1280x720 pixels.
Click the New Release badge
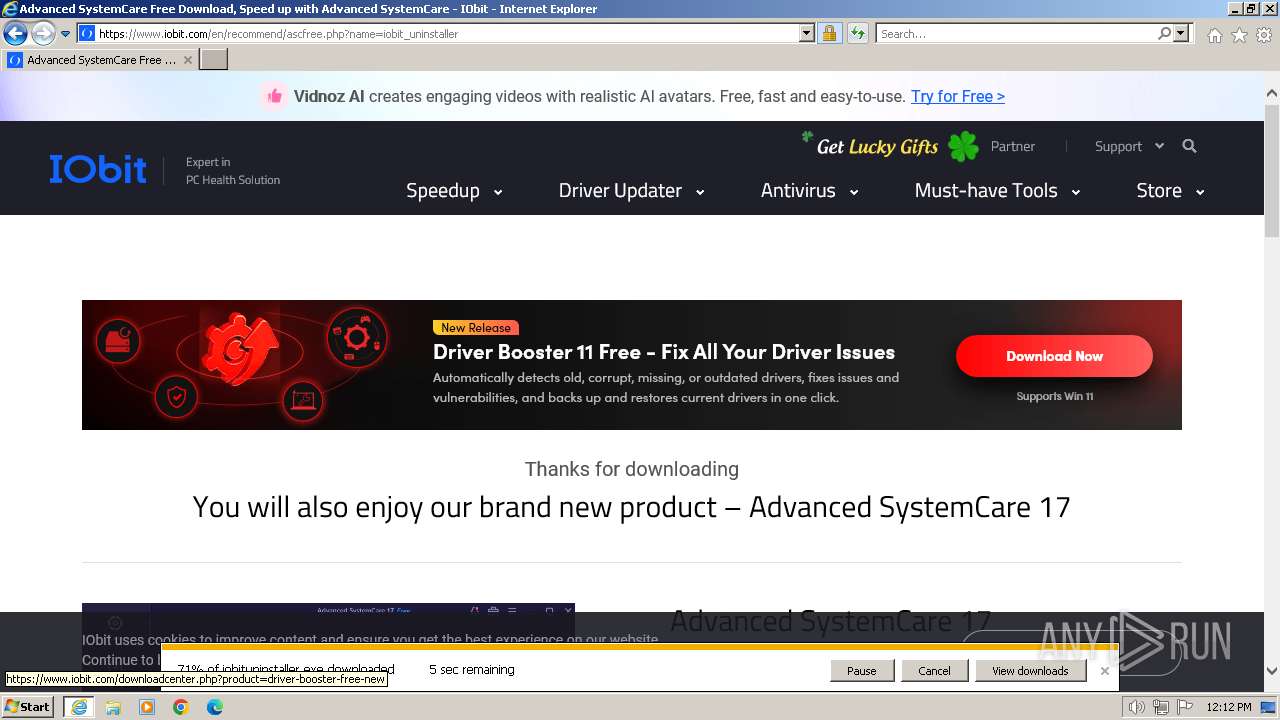pos(476,328)
